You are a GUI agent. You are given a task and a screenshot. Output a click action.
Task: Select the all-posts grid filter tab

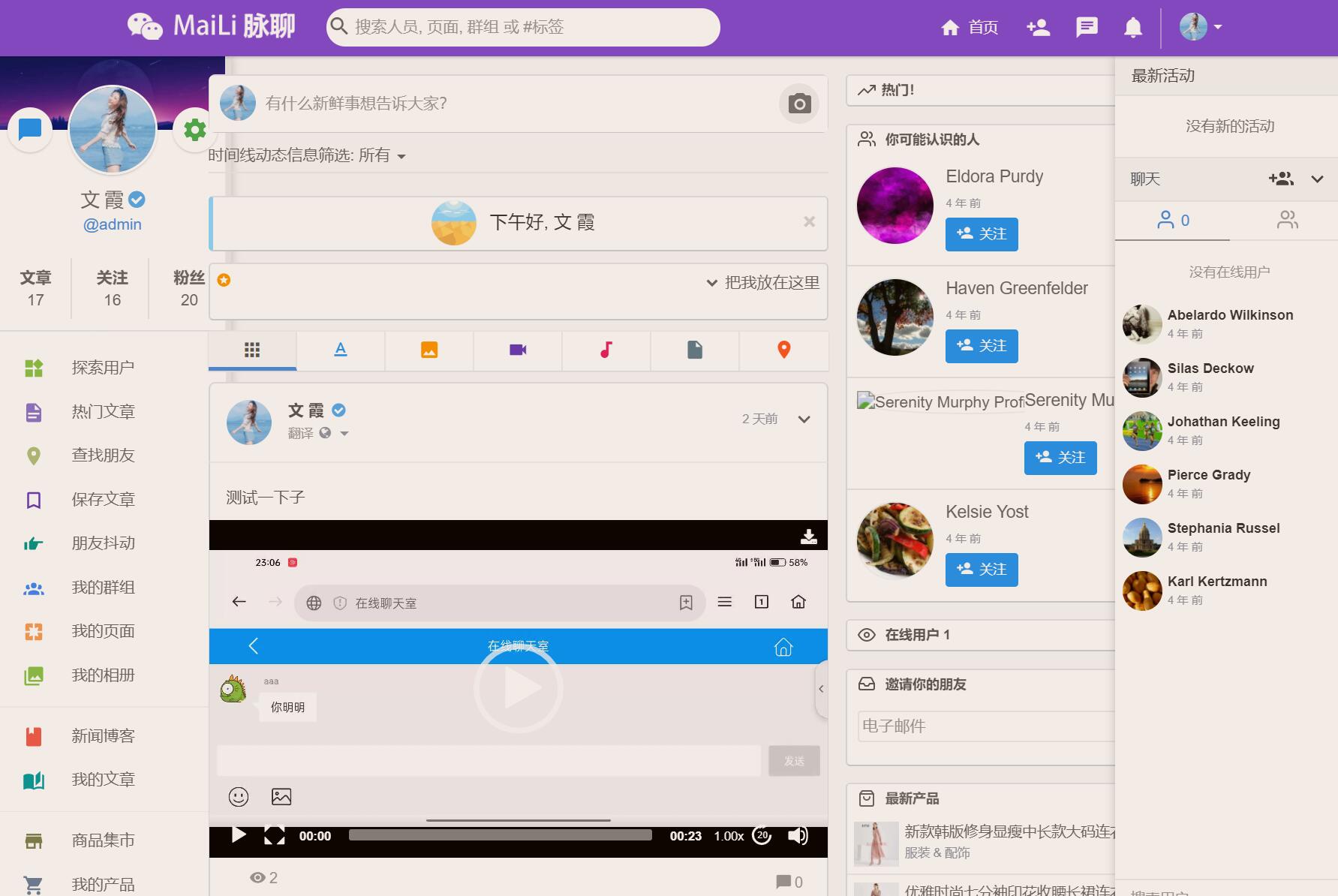(x=252, y=350)
